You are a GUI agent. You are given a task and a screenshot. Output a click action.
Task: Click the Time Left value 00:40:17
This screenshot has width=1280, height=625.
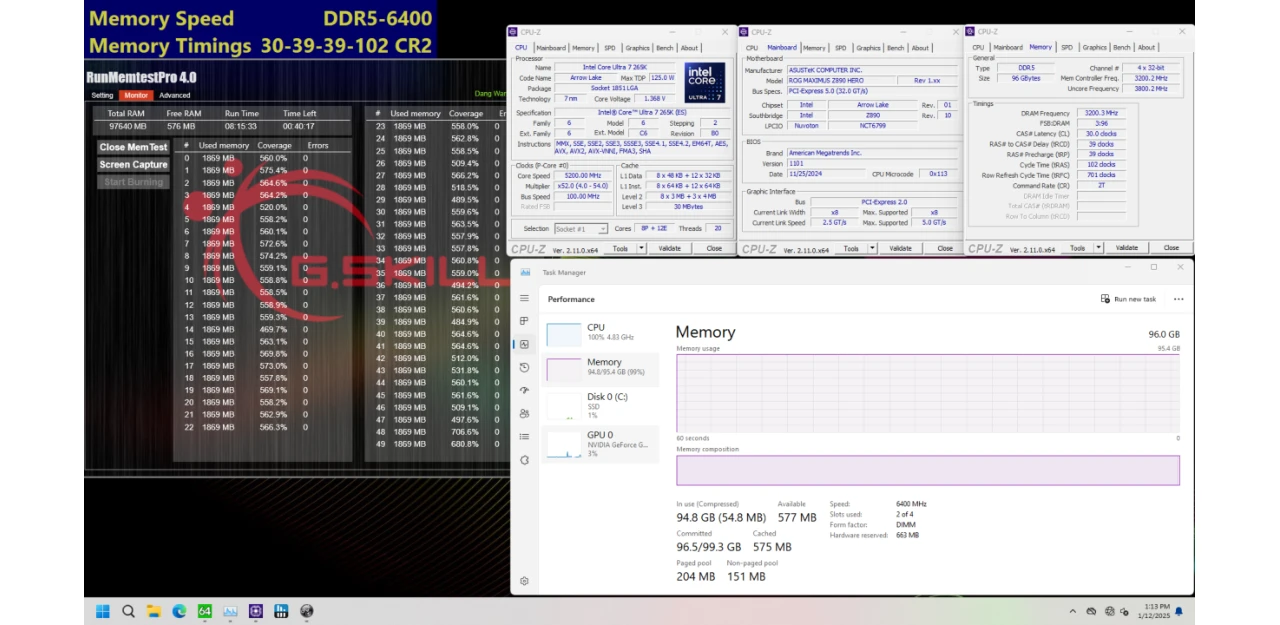(299, 127)
